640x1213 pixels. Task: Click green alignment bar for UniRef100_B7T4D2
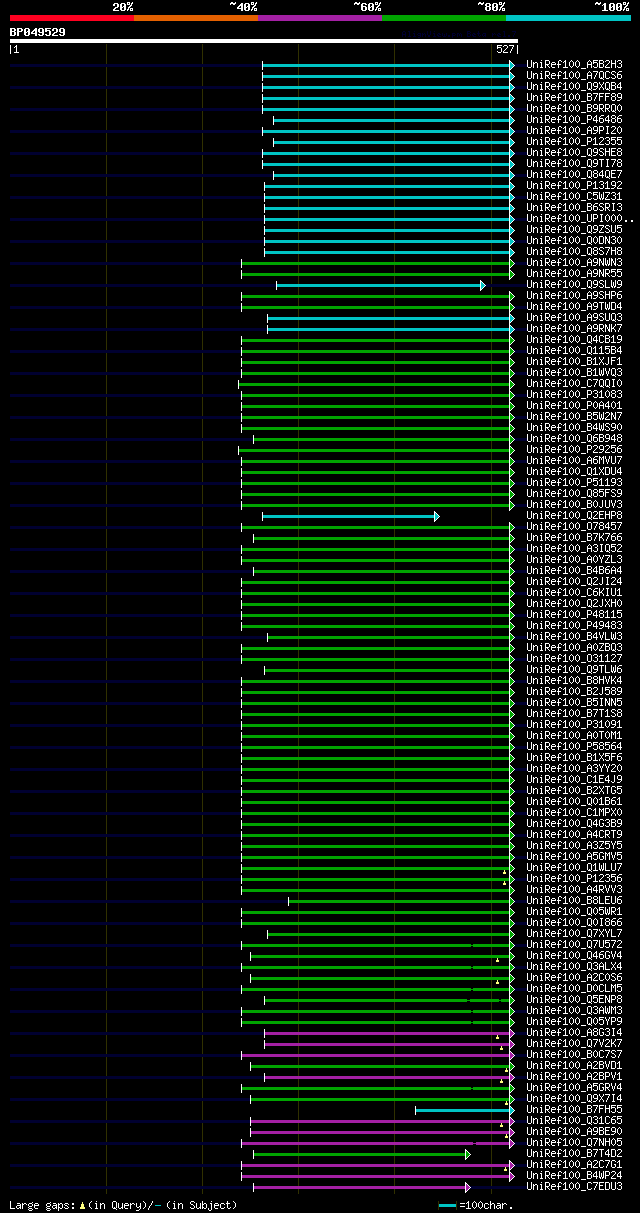point(361,1154)
